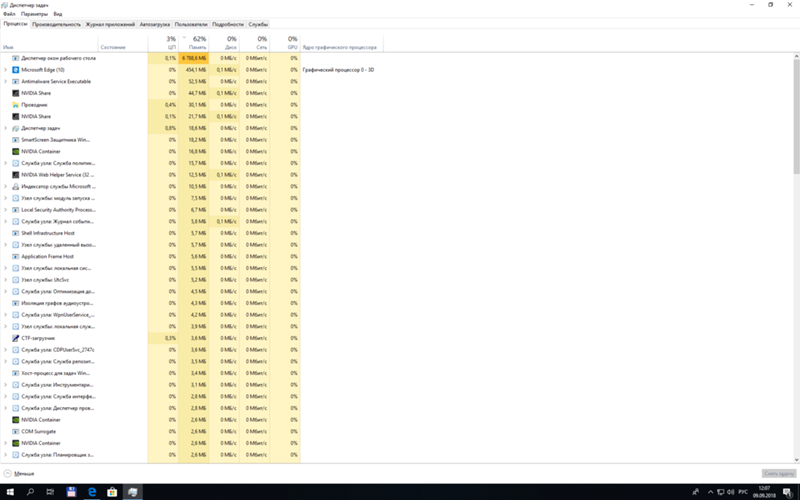Switch to the Производительность tab
800x500 pixels.
[56, 24]
